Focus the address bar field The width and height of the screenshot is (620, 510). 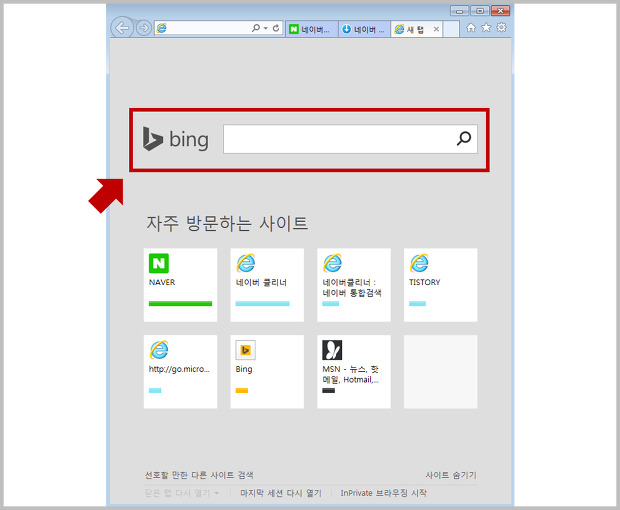[219, 28]
